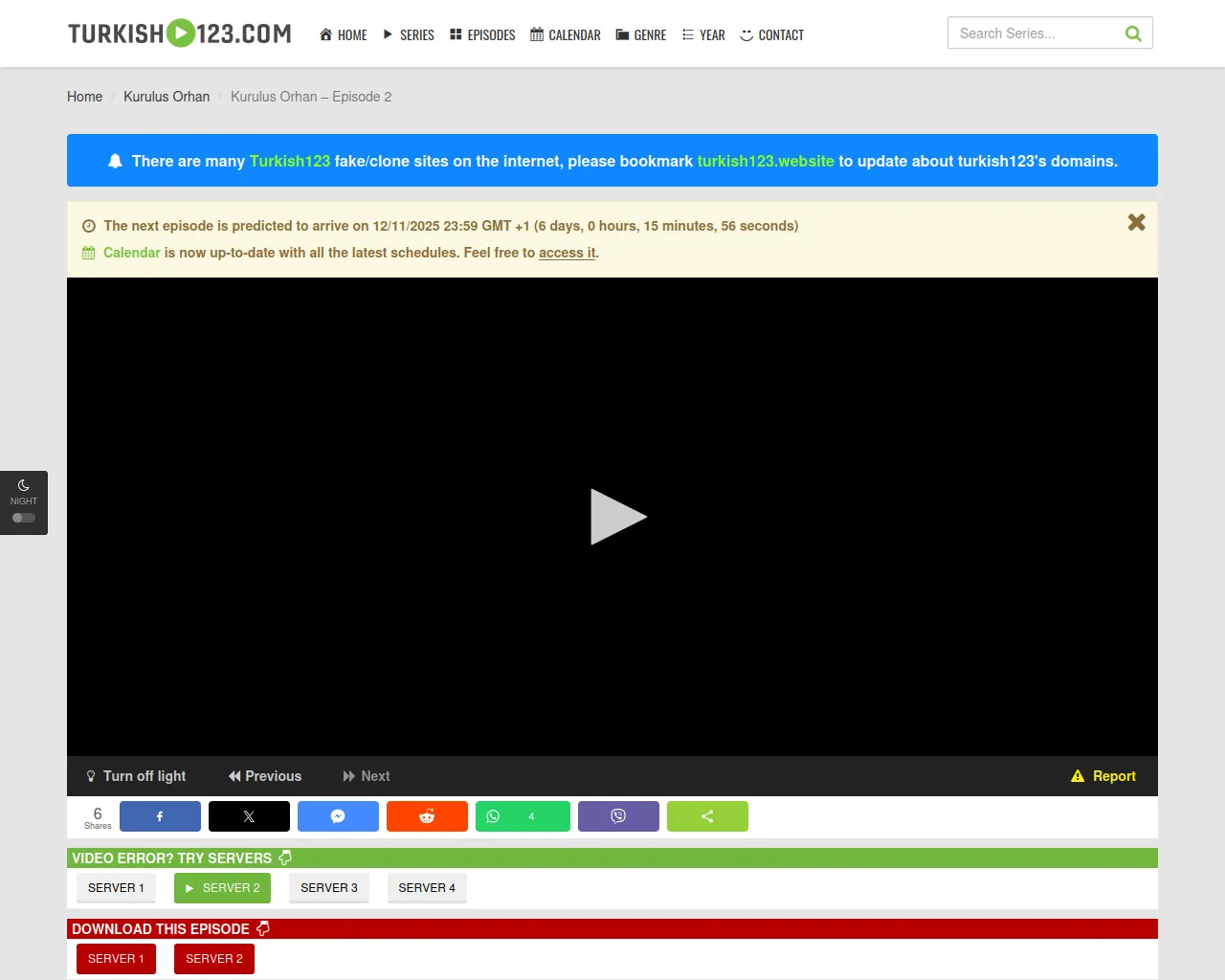Download episode from red Server 1
The height and width of the screenshot is (980, 1225).
116,959
